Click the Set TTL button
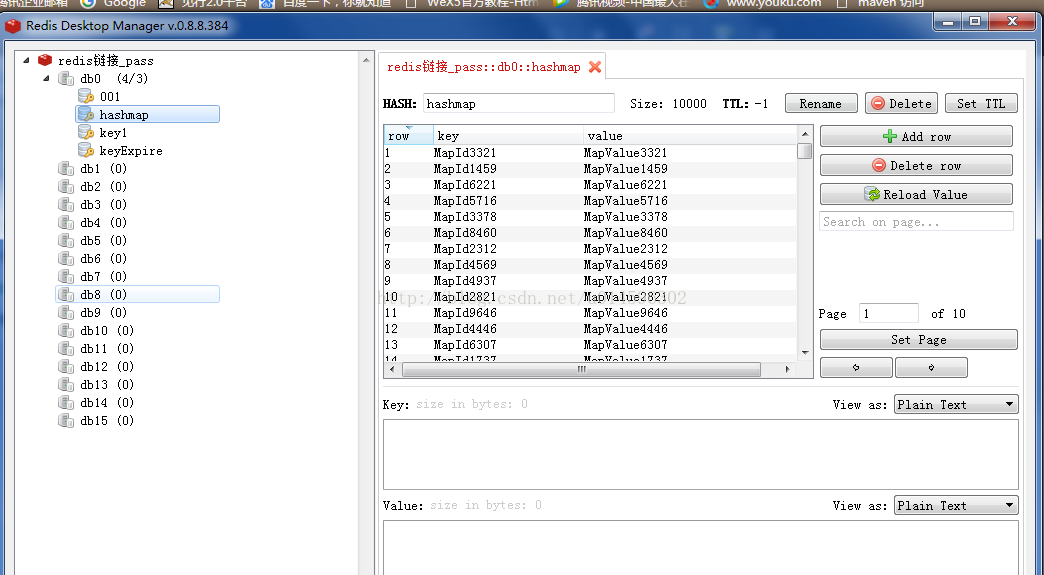 (981, 104)
